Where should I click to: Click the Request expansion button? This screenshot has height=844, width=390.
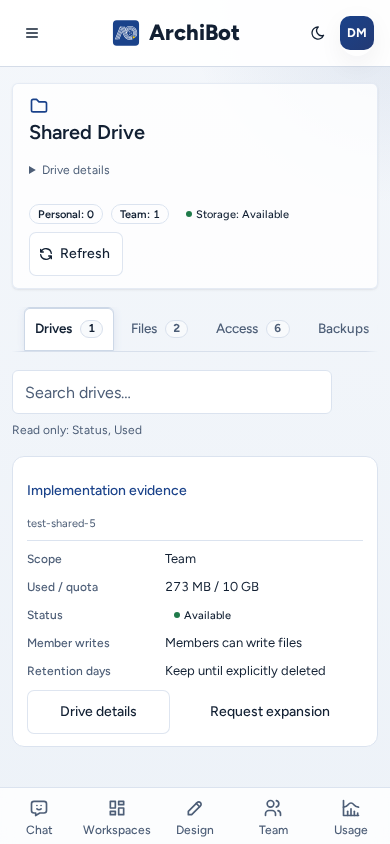(x=270, y=712)
